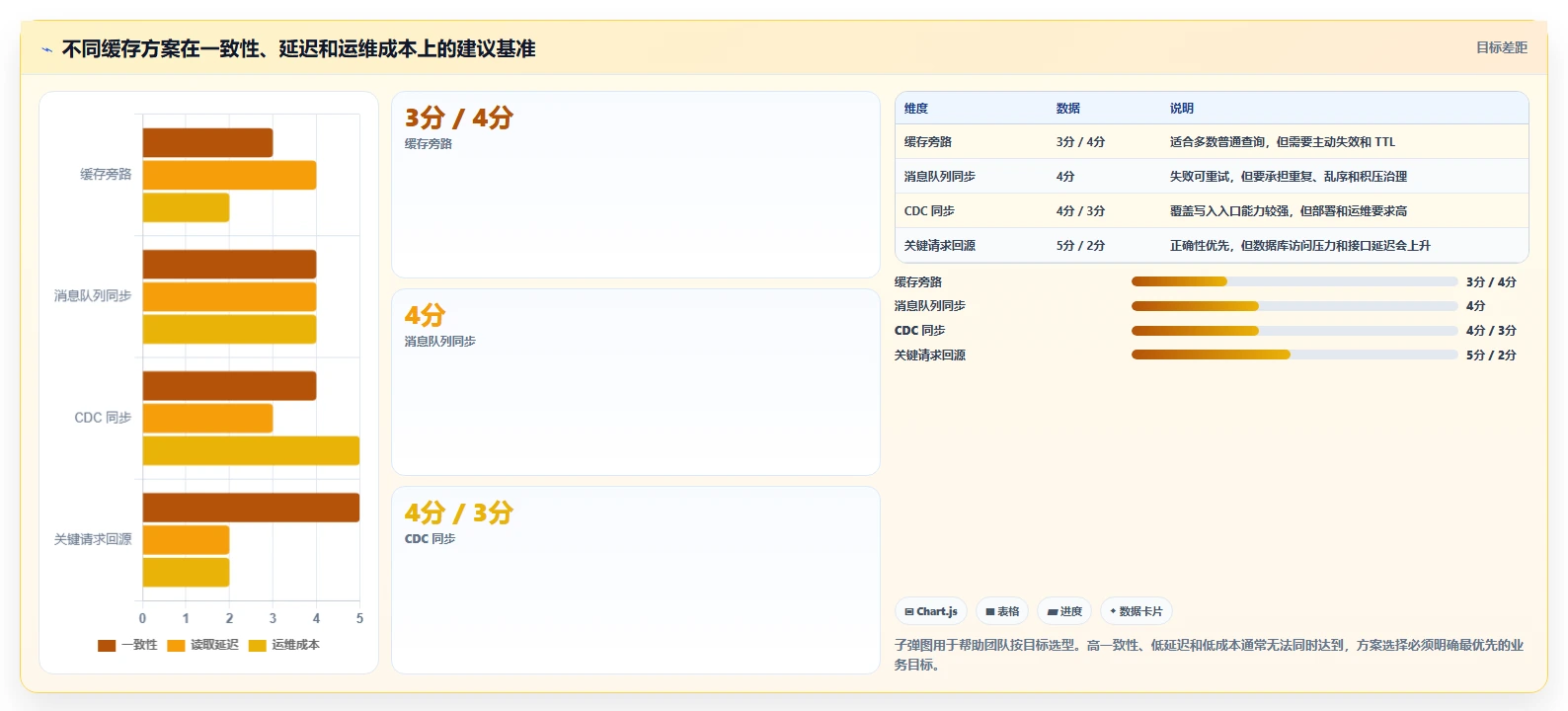The height and width of the screenshot is (711, 1568).
Task: Click the 缓存旁路 progress row label
Action: (918, 282)
